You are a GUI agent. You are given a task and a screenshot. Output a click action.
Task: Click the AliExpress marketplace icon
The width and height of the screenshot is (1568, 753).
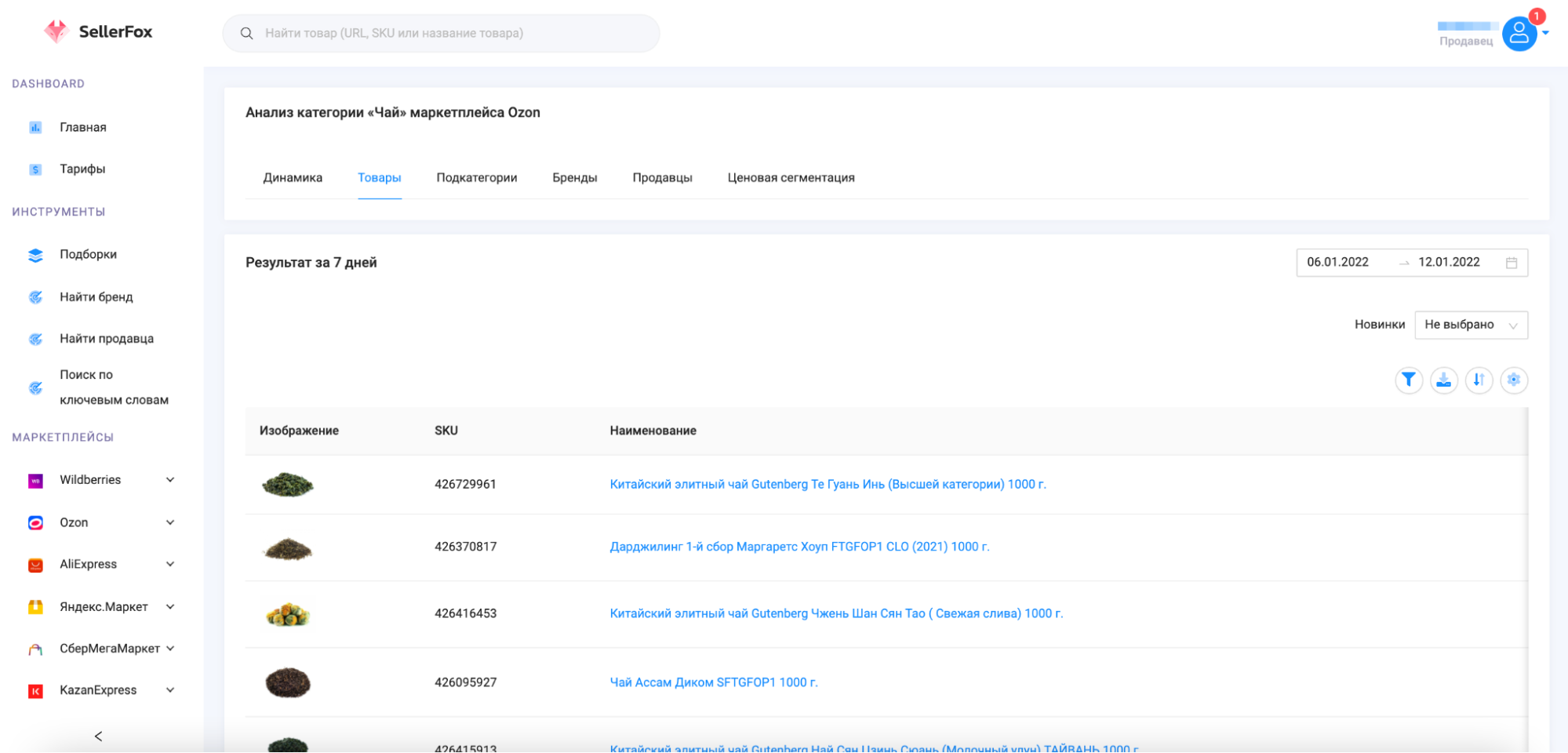pos(35,565)
